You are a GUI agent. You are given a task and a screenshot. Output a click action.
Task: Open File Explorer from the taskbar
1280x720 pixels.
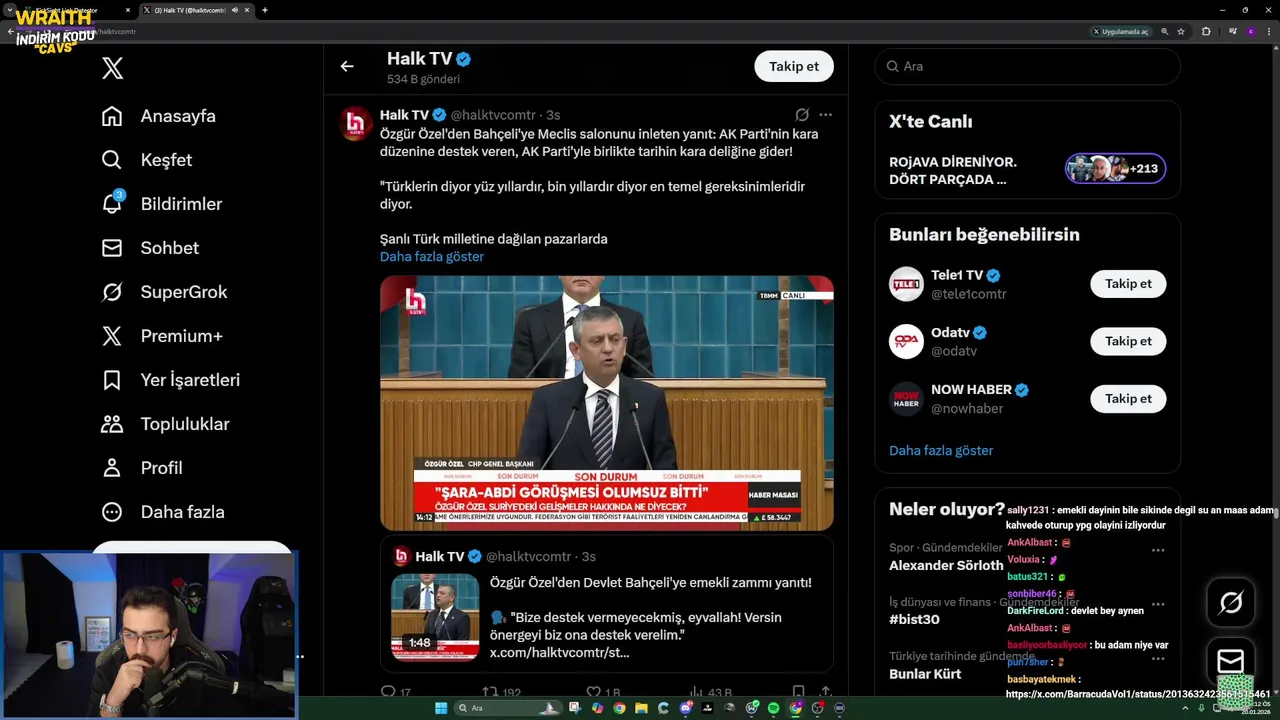pyautogui.click(x=641, y=708)
